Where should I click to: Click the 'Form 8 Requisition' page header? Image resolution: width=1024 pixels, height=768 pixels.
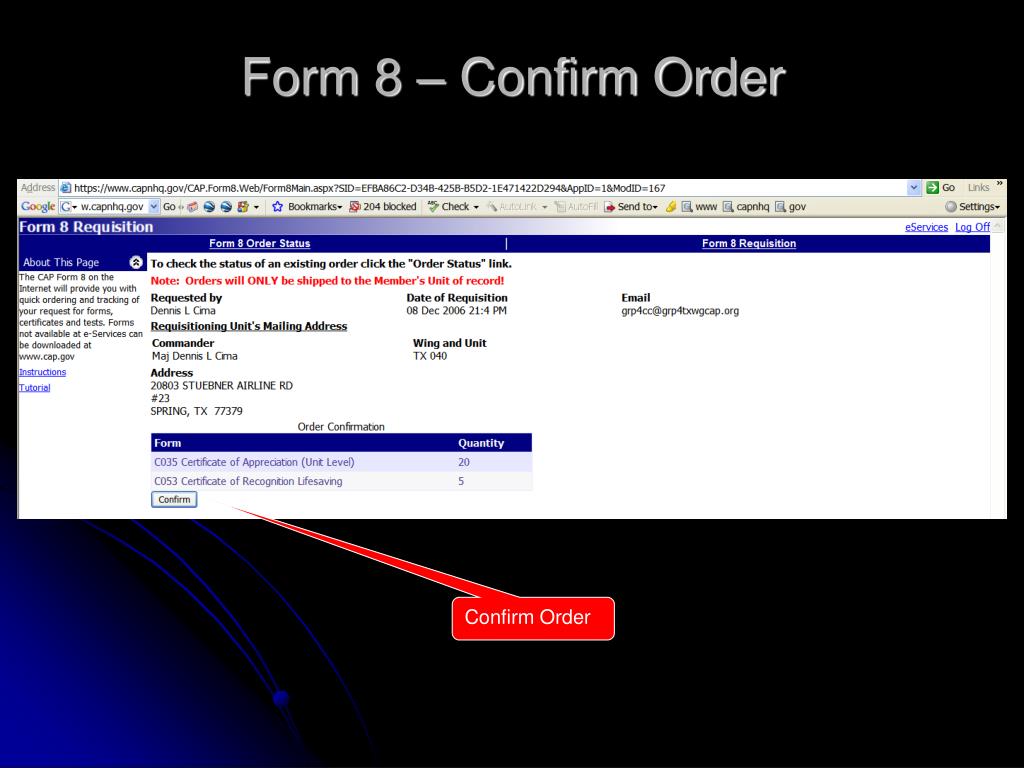point(86,227)
